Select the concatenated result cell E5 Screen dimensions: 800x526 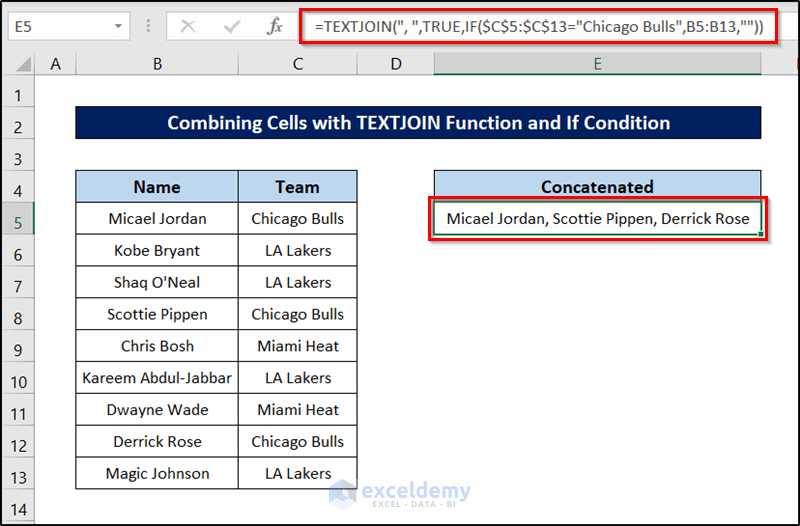click(597, 218)
